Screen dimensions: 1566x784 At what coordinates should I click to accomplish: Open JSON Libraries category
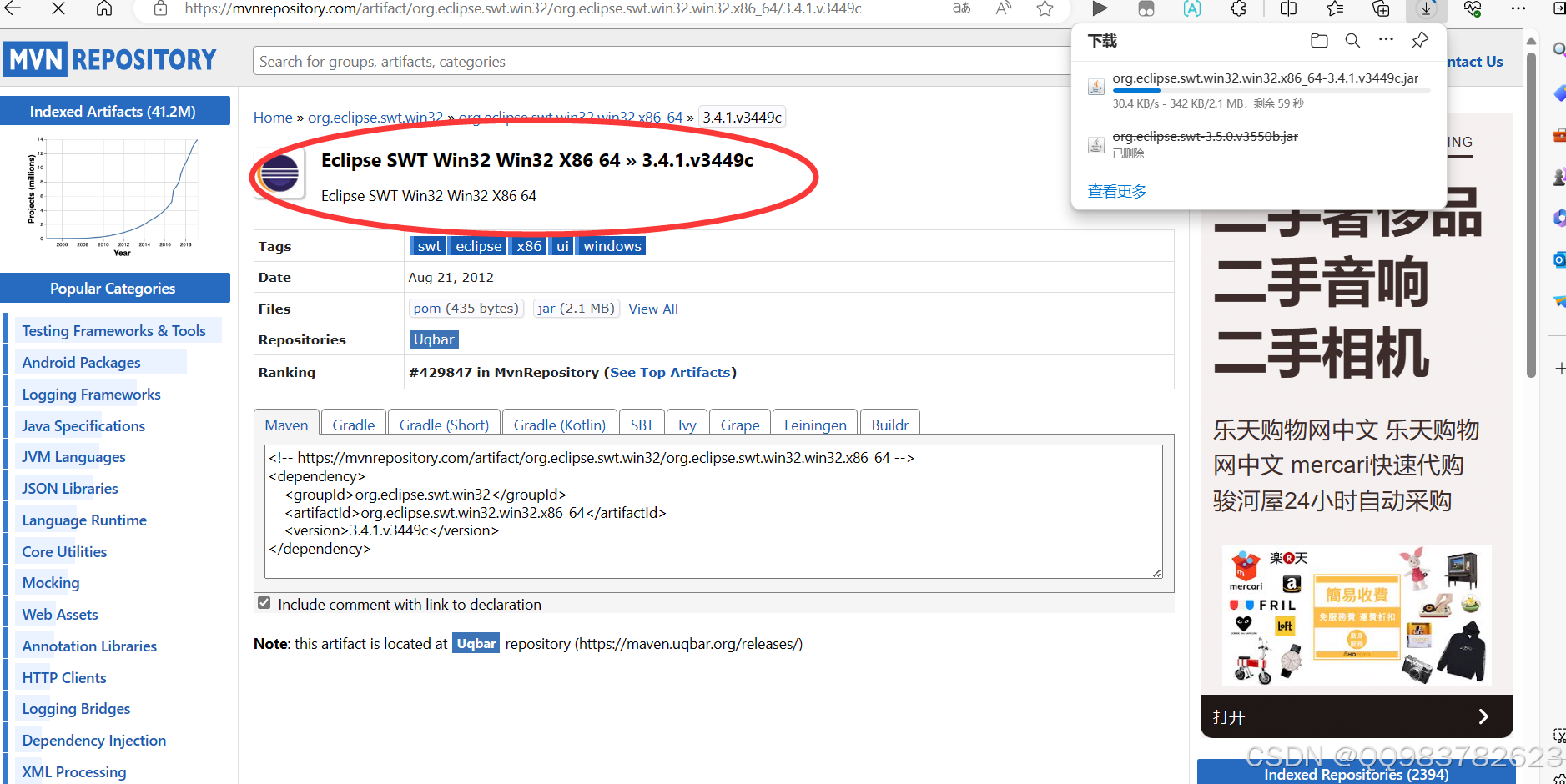70,489
